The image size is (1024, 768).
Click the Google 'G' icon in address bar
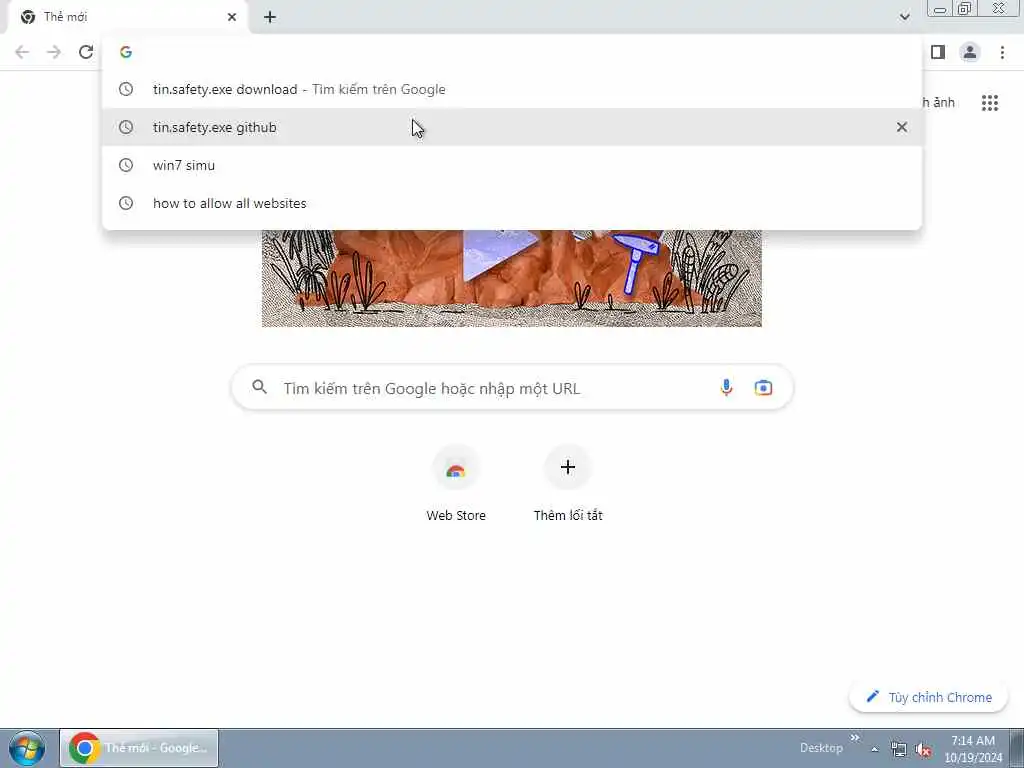pos(126,52)
